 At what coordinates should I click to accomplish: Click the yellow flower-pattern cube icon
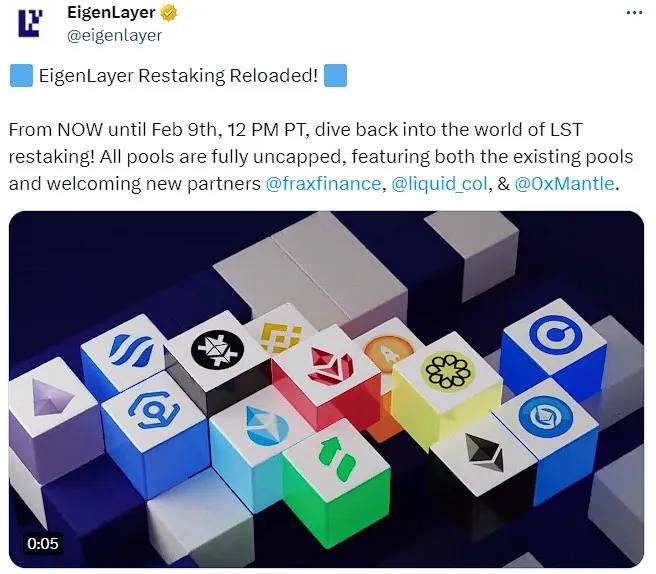pyautogui.click(x=448, y=371)
